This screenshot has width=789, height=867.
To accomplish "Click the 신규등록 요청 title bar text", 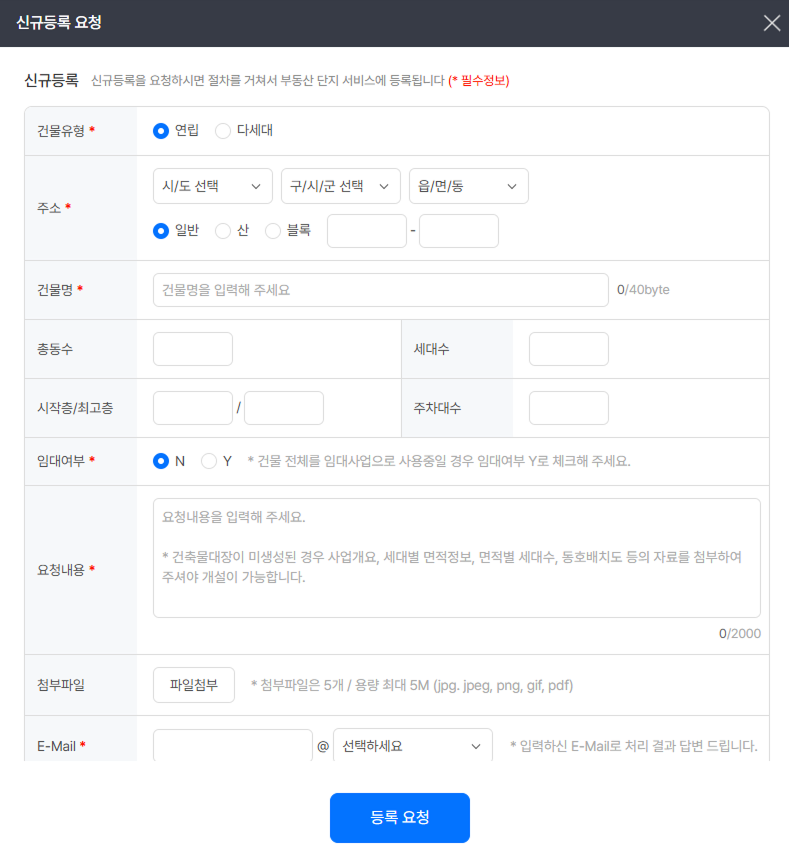I will click(x=59, y=23).
